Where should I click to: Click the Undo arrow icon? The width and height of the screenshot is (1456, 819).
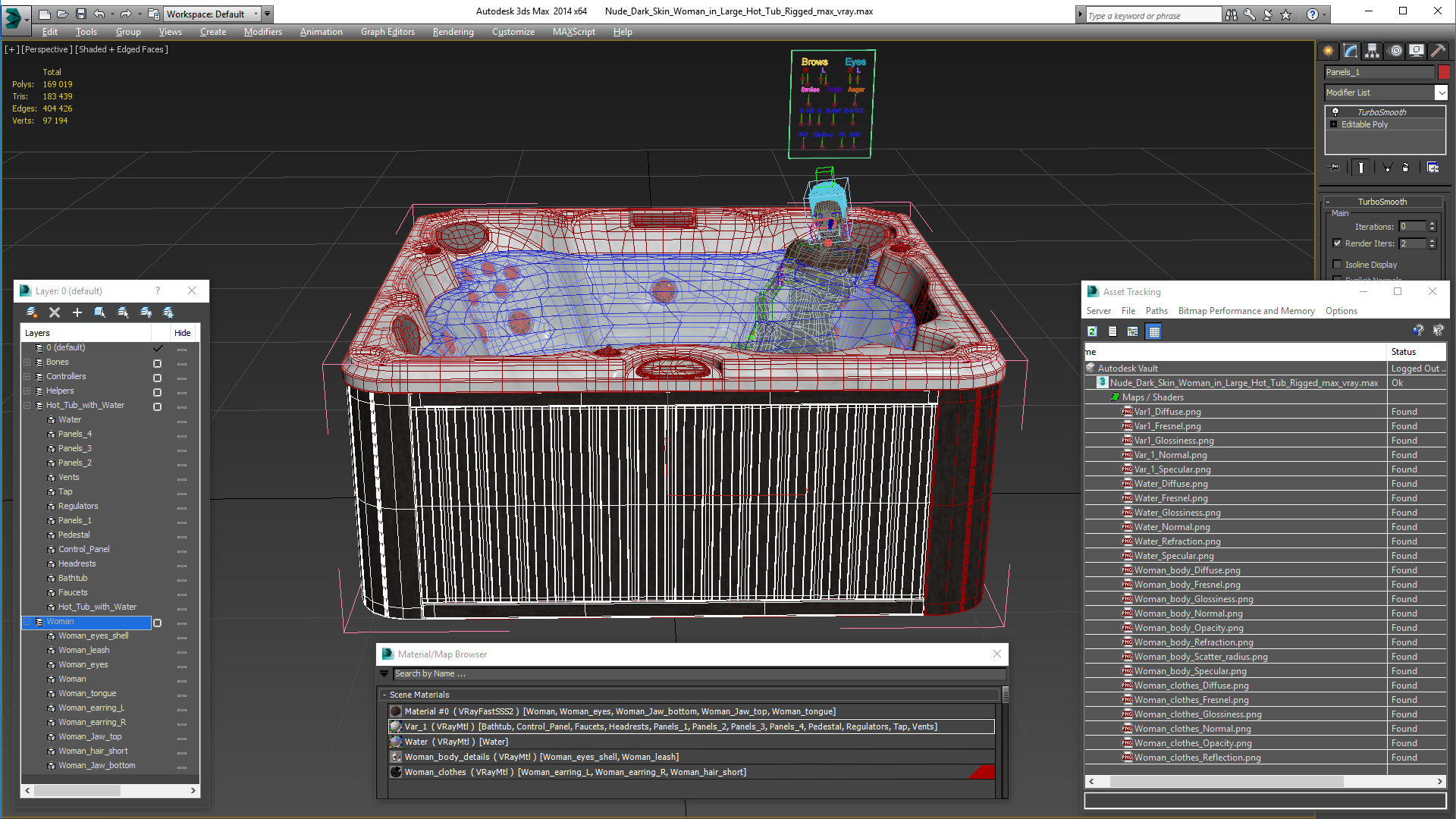[x=99, y=14]
